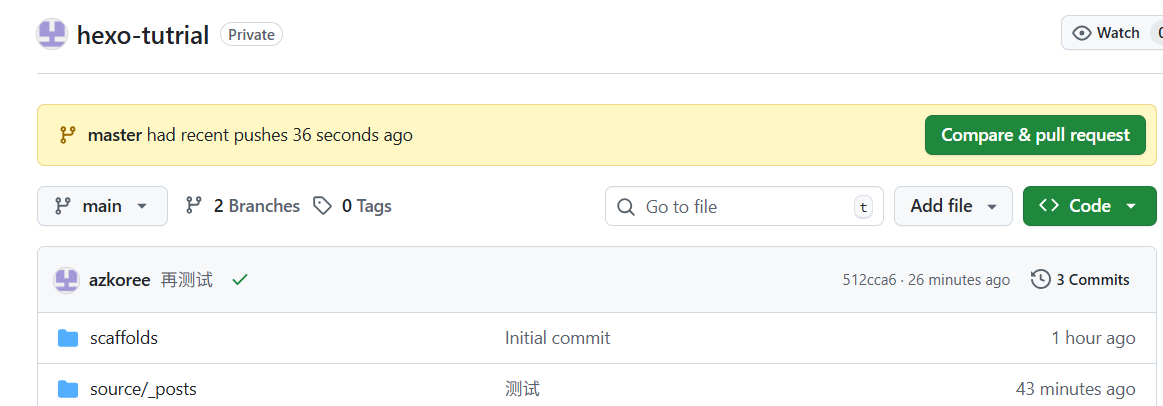Open the scaffolds folder
Image resolution: width=1163 pixels, height=406 pixels.
click(x=124, y=338)
